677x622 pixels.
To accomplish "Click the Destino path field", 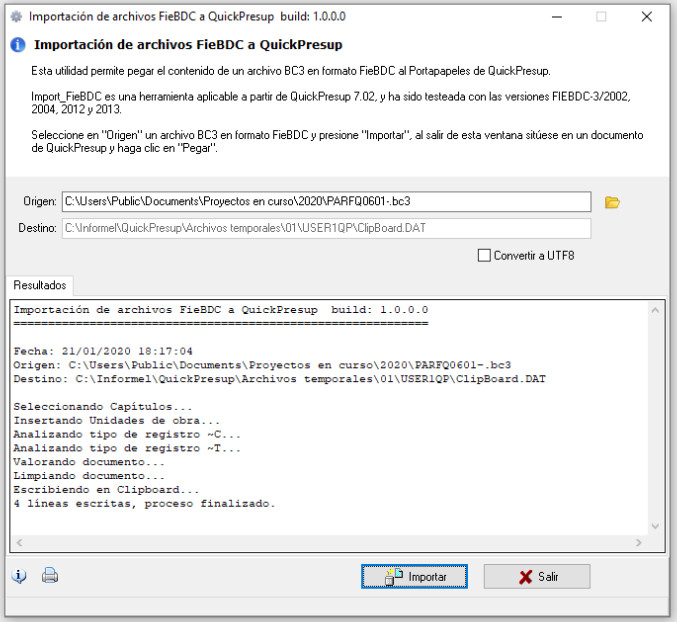I will (x=326, y=228).
